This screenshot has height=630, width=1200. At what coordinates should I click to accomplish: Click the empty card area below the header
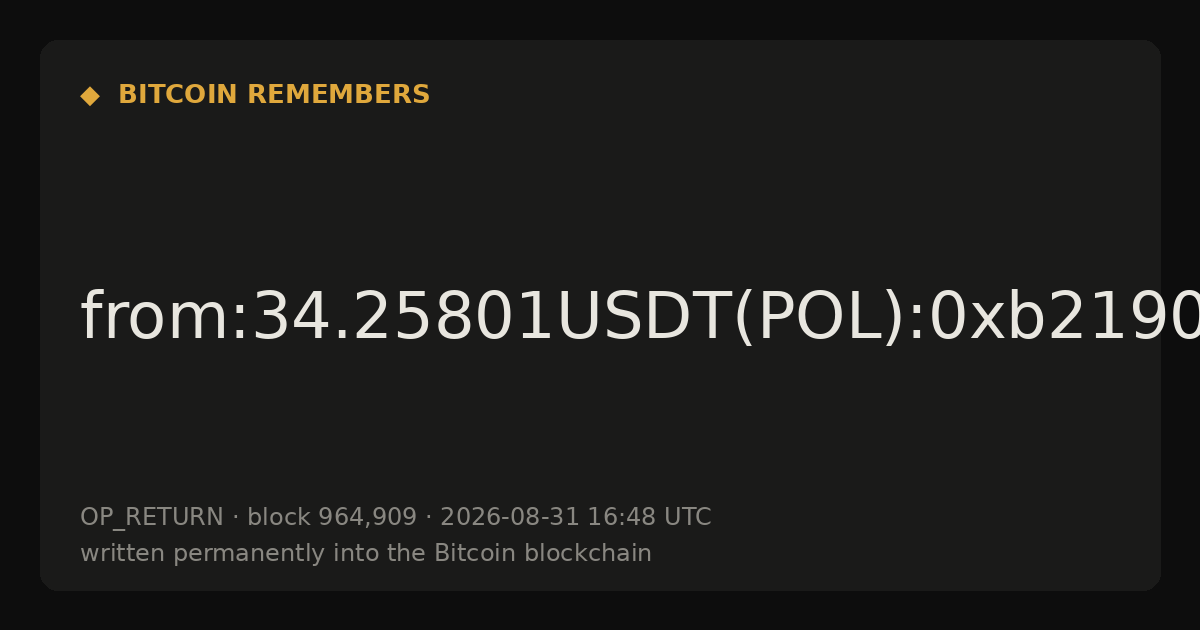point(600,190)
